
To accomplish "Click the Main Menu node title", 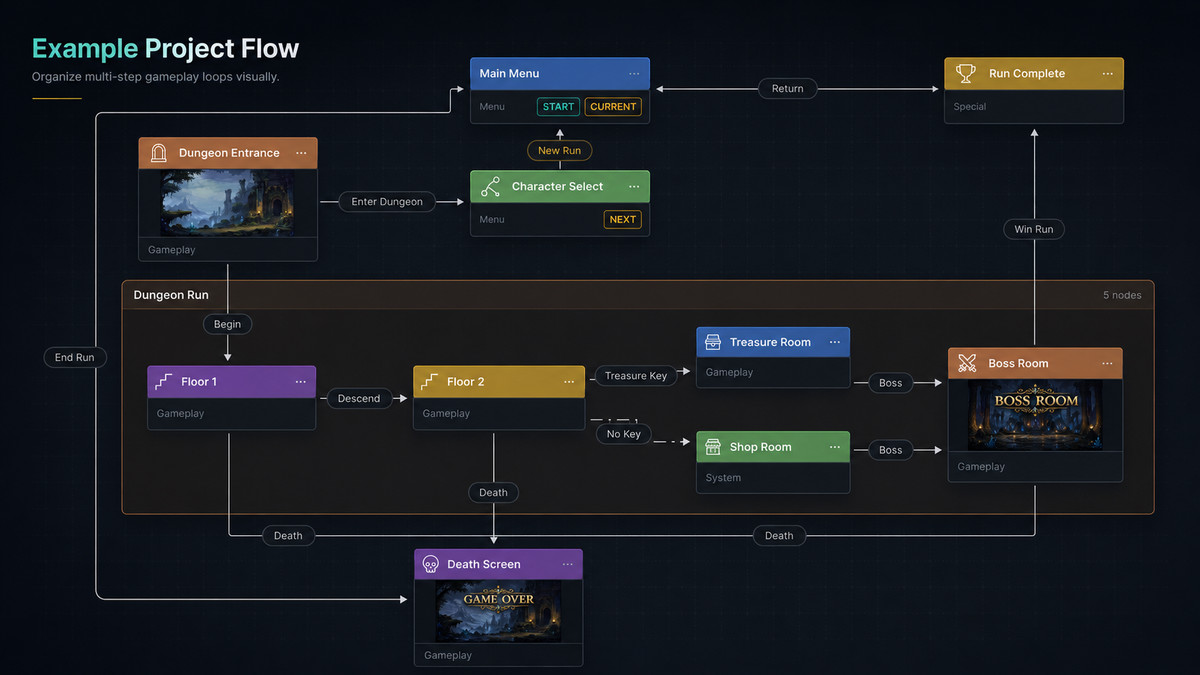I will 509,73.
